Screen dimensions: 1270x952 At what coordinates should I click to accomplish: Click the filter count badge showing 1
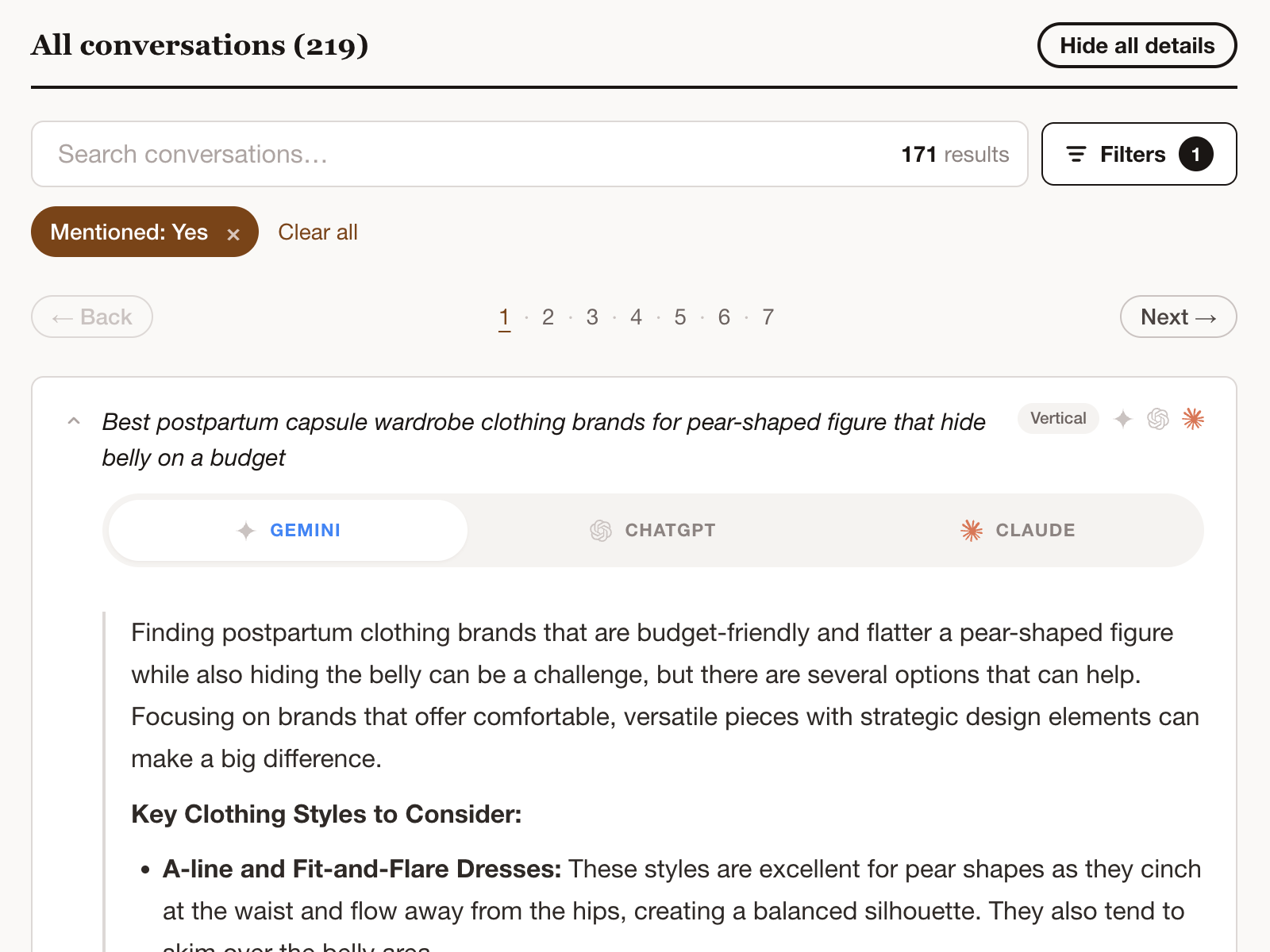1195,154
